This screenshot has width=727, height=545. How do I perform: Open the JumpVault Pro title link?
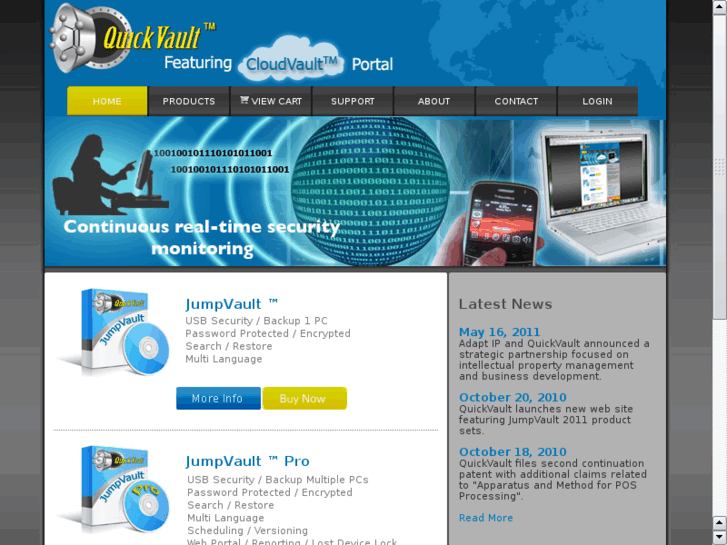coord(247,461)
